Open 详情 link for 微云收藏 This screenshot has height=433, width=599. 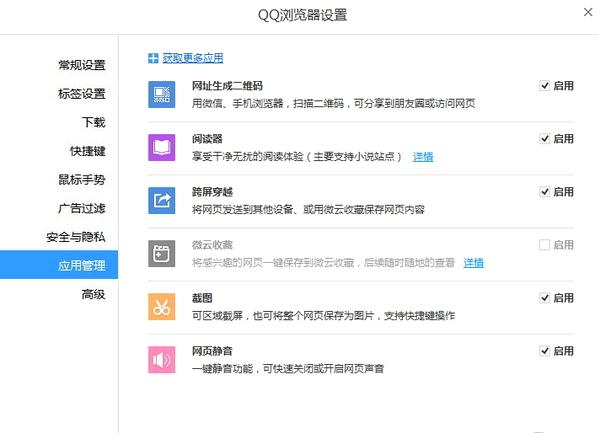click(473, 263)
